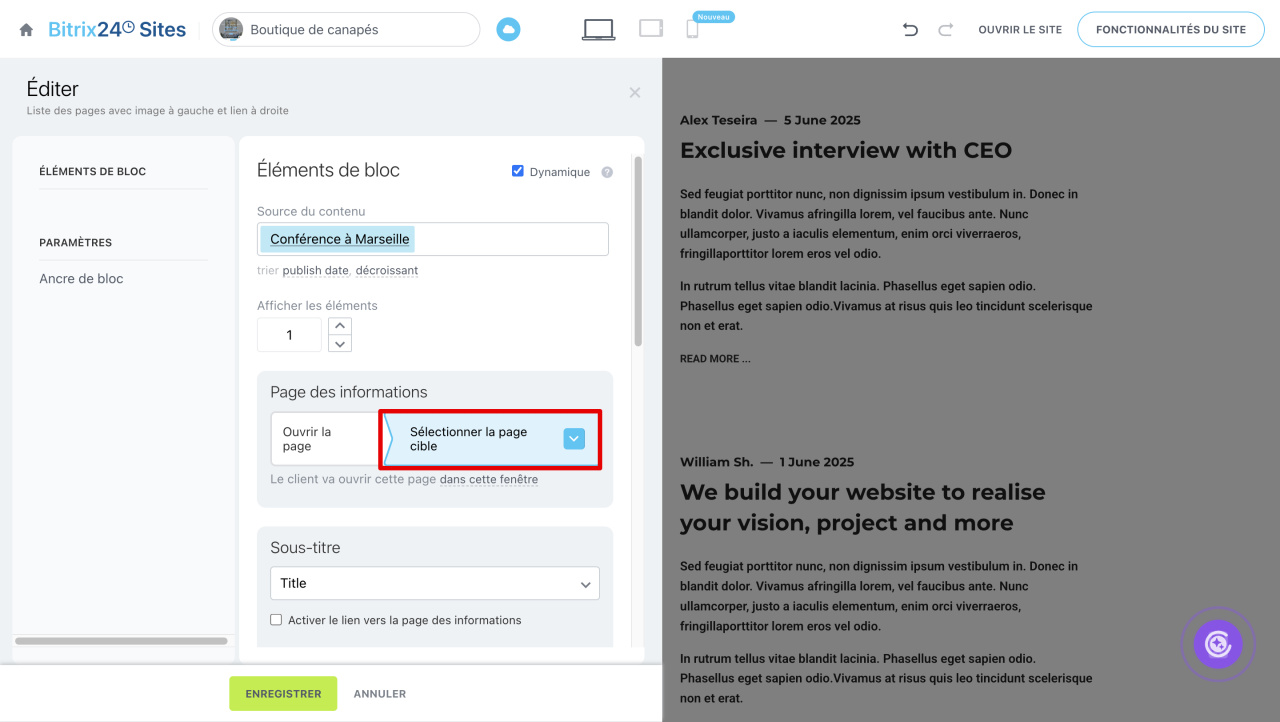Switch to tablet preview
Screen dimensions: 1280x722
tap(651, 29)
